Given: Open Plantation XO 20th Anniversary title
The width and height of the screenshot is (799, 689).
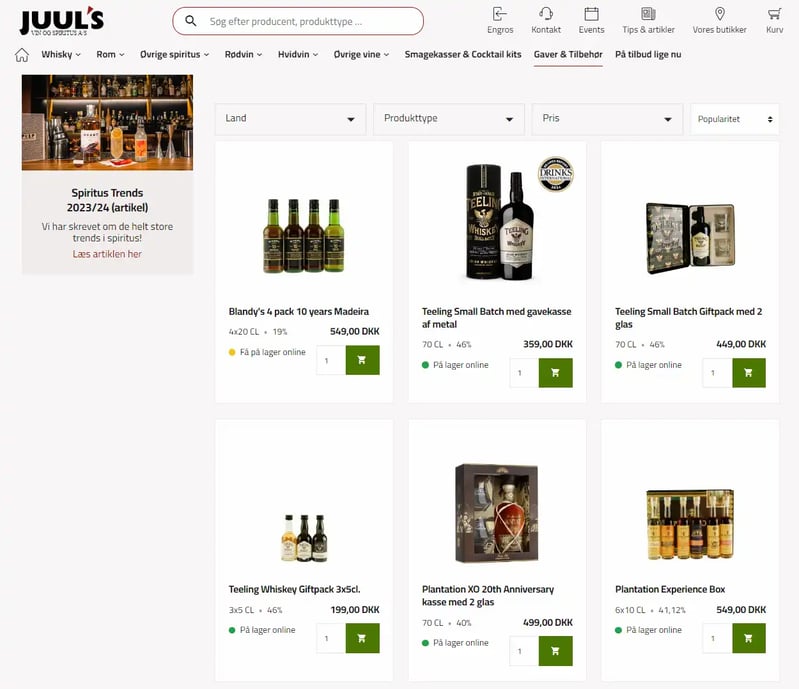Looking at the screenshot, I should 488,595.
